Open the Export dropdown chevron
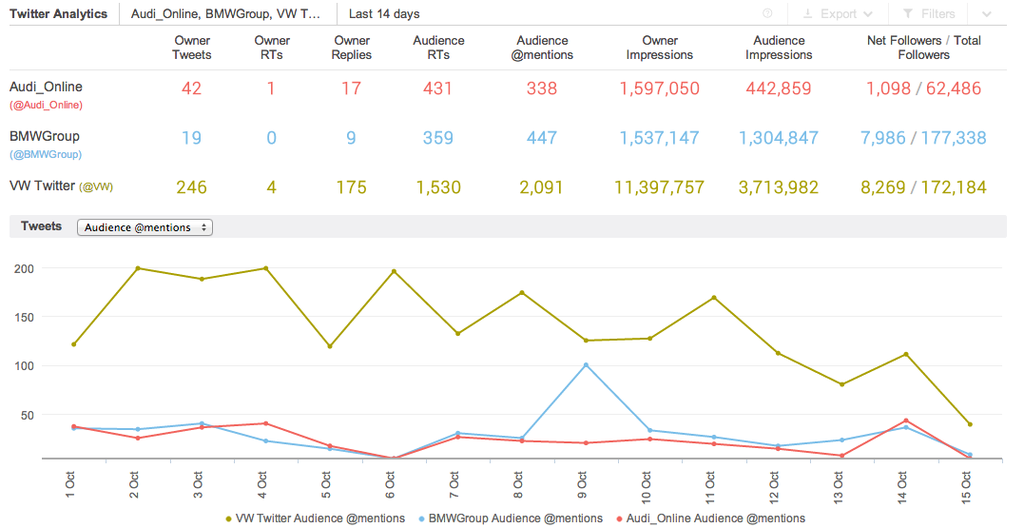This screenshot has width=1024, height=528. coord(868,14)
